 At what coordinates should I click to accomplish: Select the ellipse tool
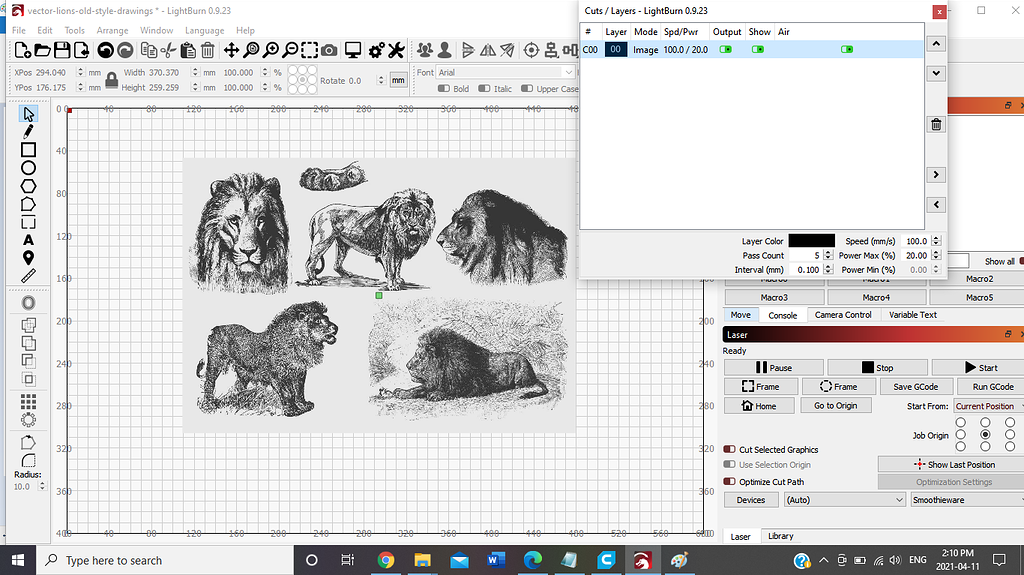click(28, 168)
